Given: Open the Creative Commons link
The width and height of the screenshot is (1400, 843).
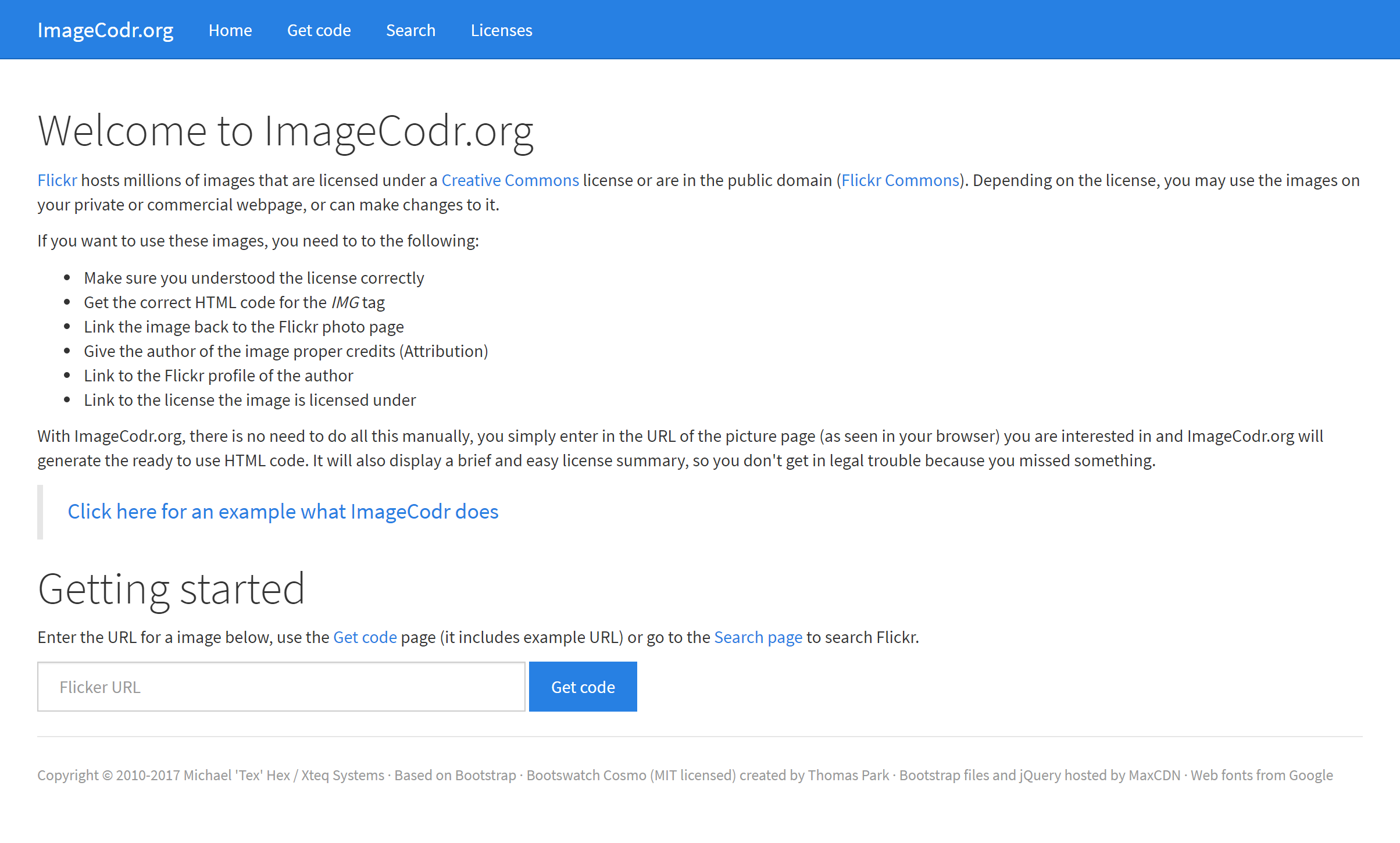Looking at the screenshot, I should 510,180.
